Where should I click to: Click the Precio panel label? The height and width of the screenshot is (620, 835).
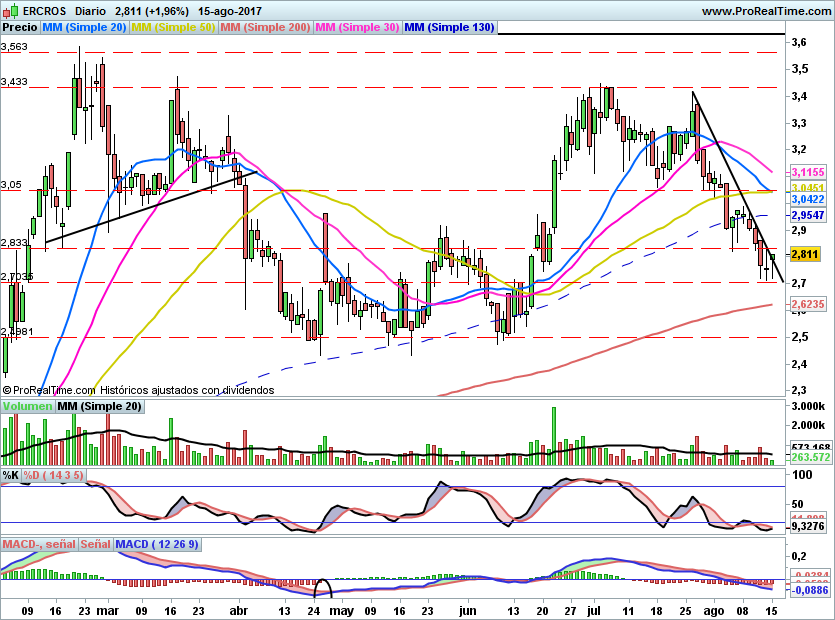[20, 28]
